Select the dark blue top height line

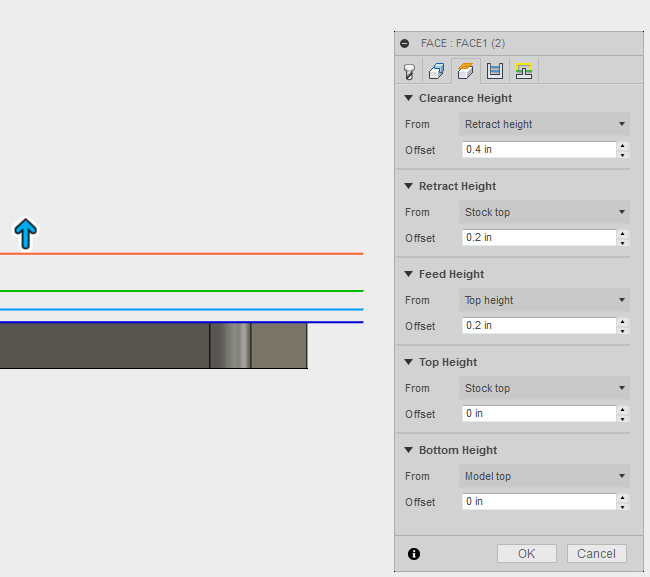click(182, 322)
